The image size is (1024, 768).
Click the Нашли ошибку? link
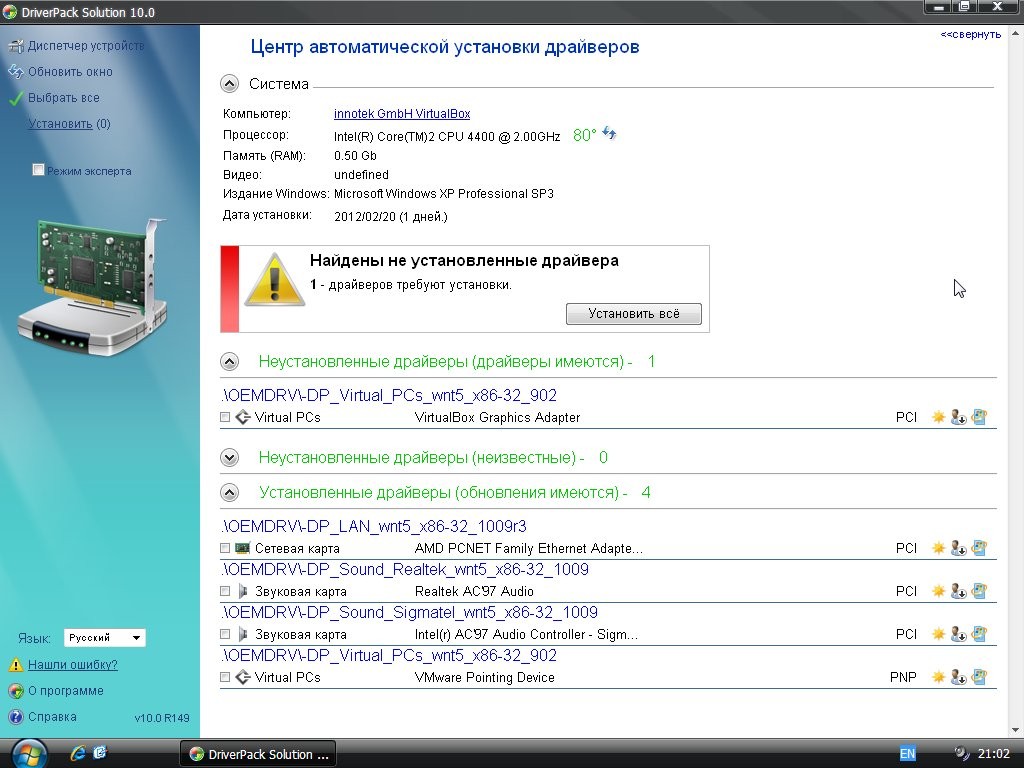pyautogui.click(x=72, y=665)
